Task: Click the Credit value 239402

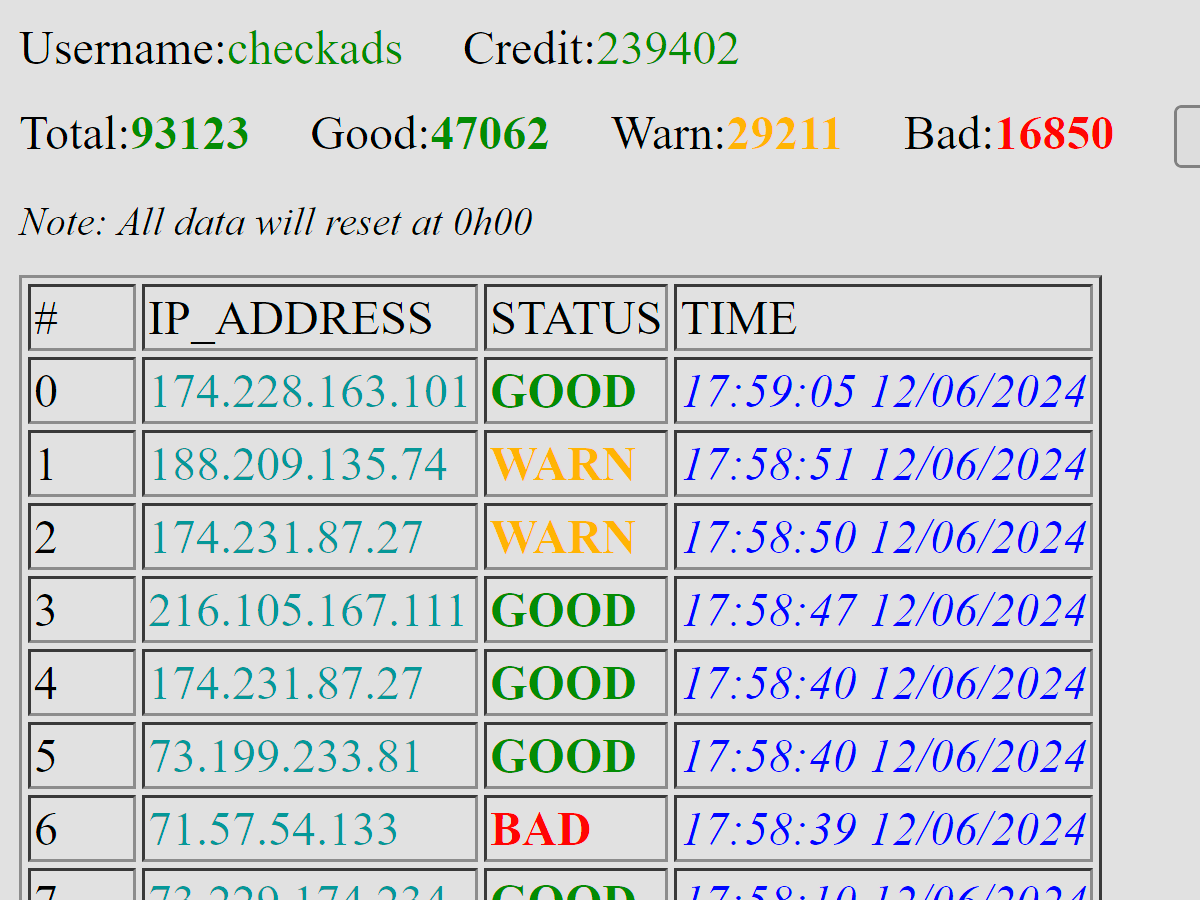Action: tap(668, 49)
